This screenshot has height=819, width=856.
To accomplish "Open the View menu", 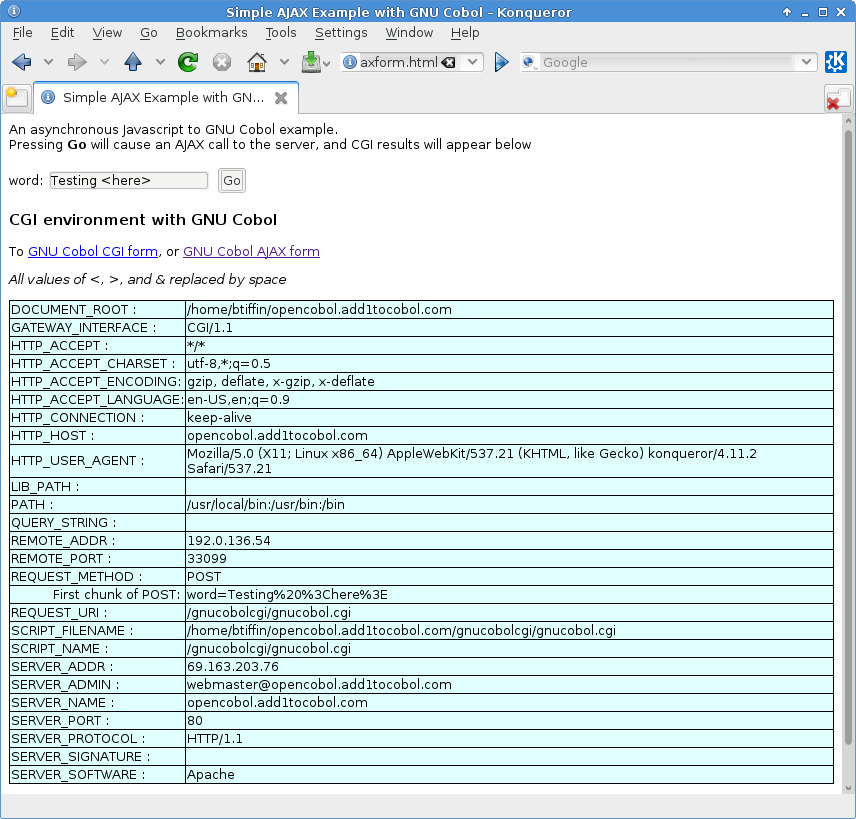I will [107, 33].
